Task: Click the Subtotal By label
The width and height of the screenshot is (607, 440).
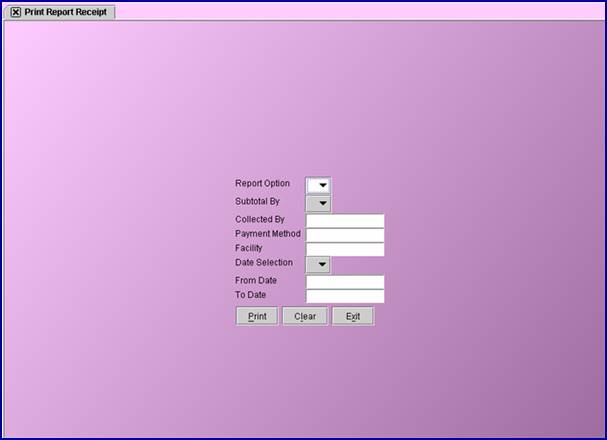Action: tap(257, 201)
